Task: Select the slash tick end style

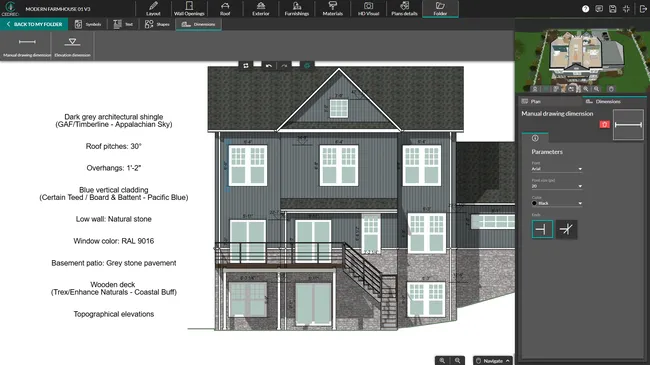Action: click(x=566, y=229)
